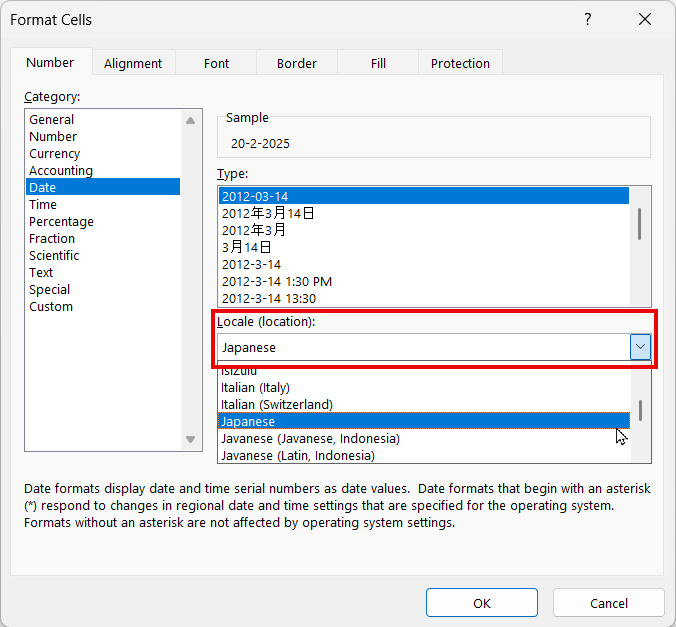The width and height of the screenshot is (676, 627).
Task: Choose the Accounting category
Action: [x=103, y=170]
